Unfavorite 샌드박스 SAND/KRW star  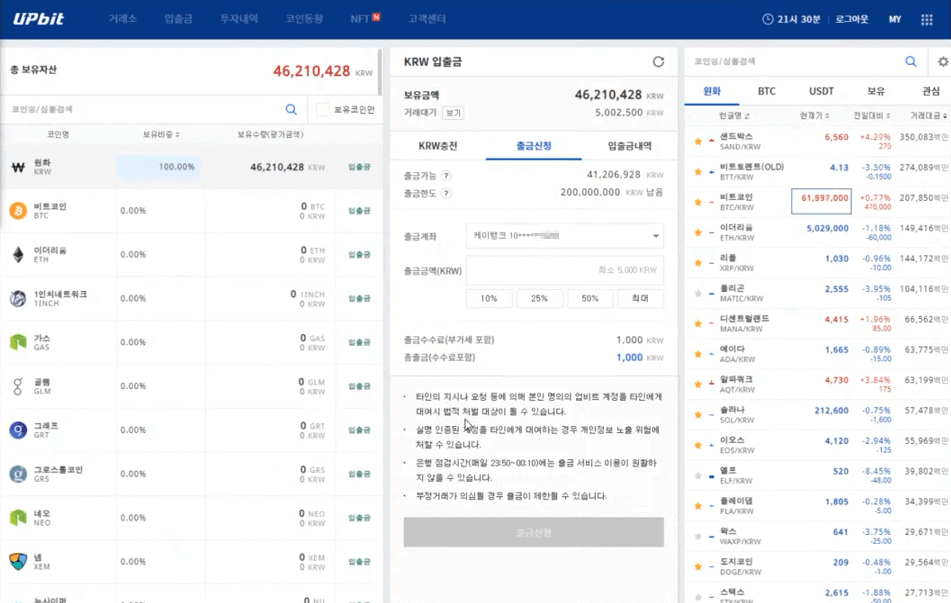(697, 141)
